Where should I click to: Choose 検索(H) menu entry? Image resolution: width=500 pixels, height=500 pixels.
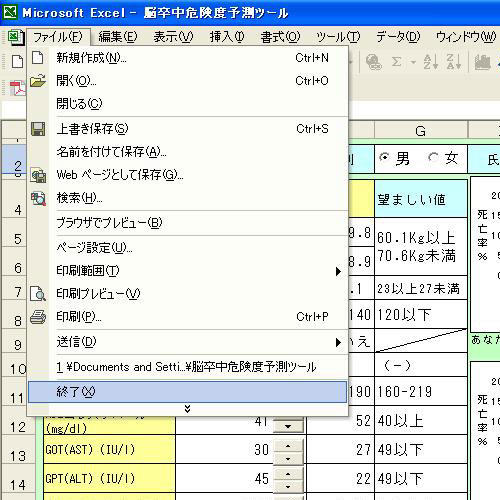tap(188, 198)
